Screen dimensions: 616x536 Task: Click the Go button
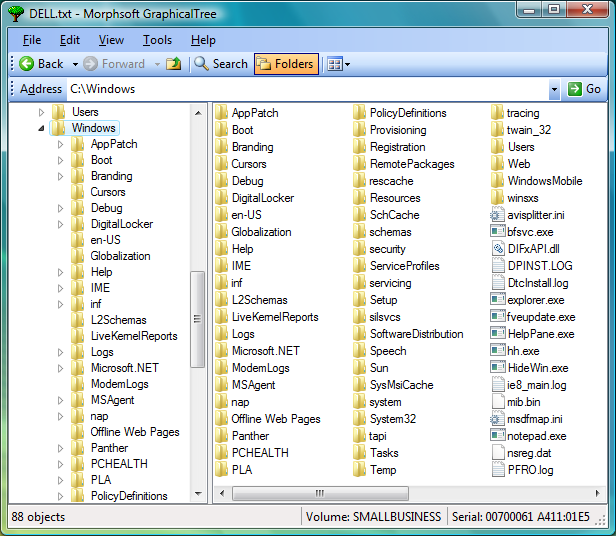pos(584,89)
